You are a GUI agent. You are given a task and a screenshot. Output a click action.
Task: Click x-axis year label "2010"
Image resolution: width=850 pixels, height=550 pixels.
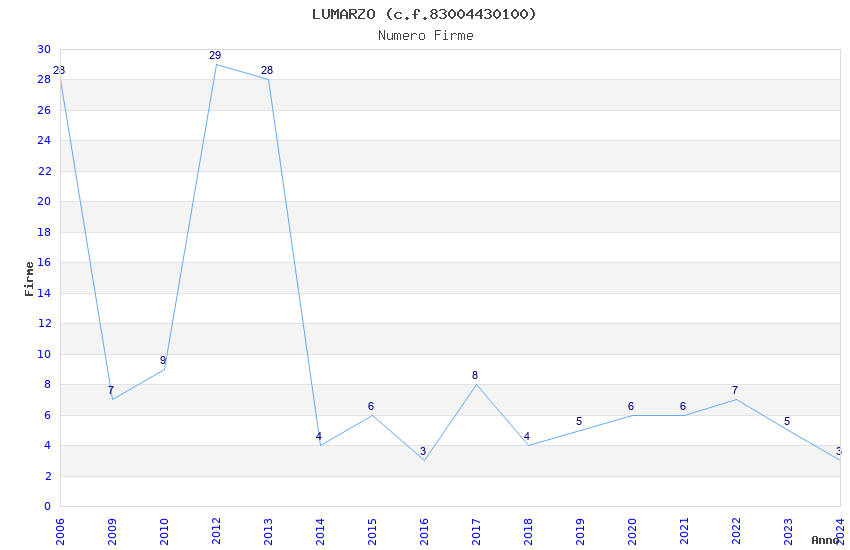point(164,531)
